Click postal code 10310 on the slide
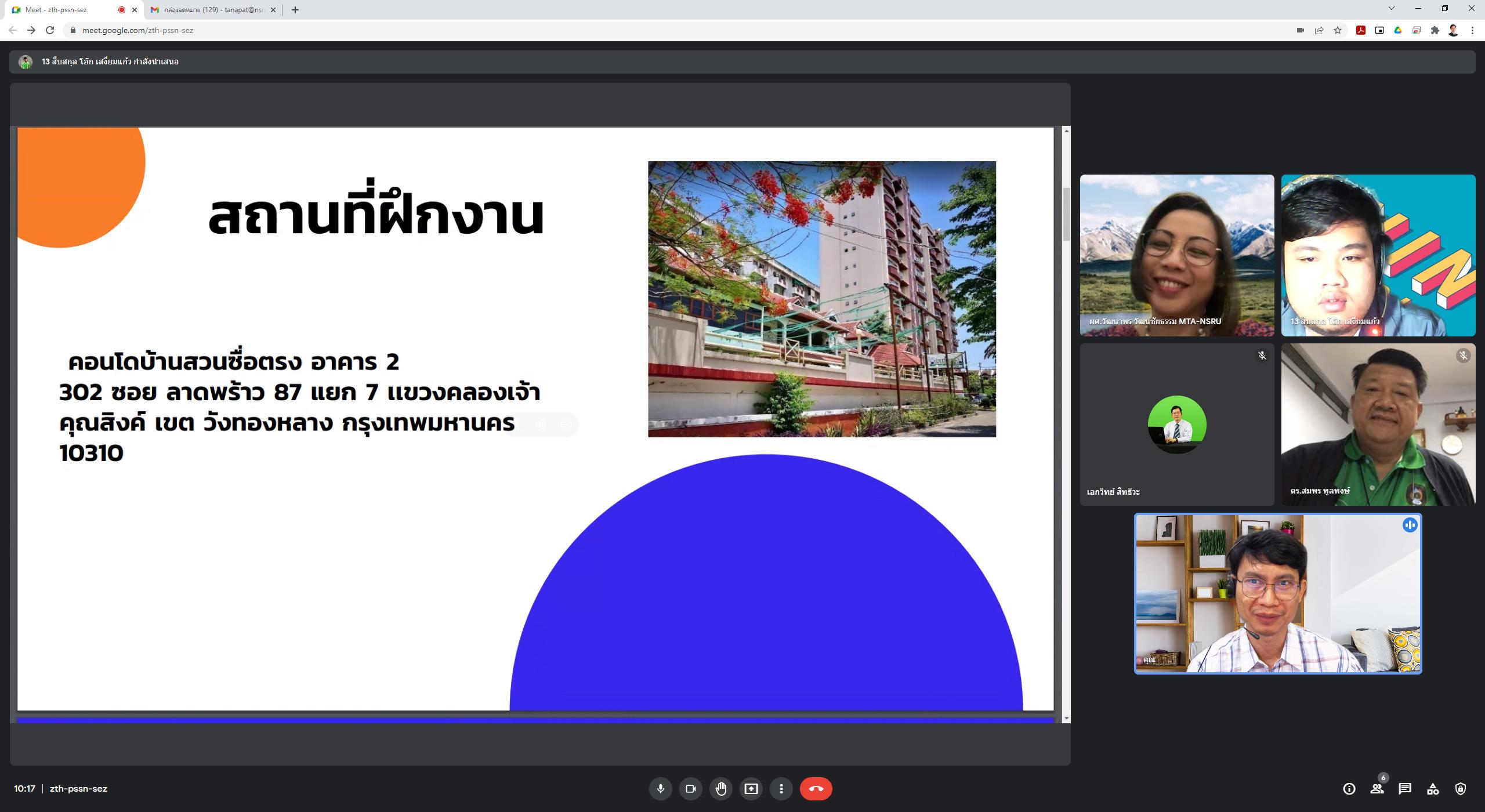The height and width of the screenshot is (812, 1485). click(91, 453)
